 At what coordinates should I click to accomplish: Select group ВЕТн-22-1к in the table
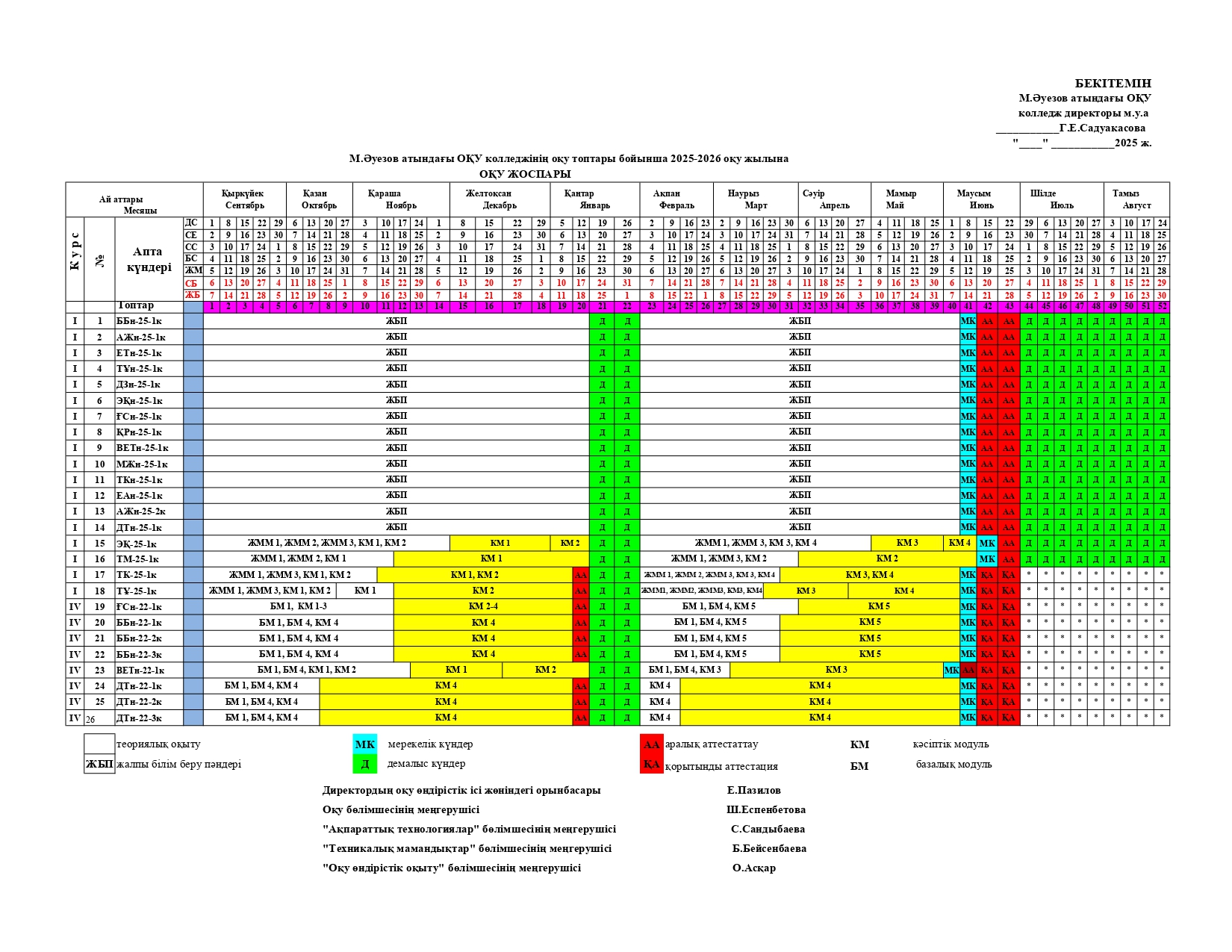(140, 671)
